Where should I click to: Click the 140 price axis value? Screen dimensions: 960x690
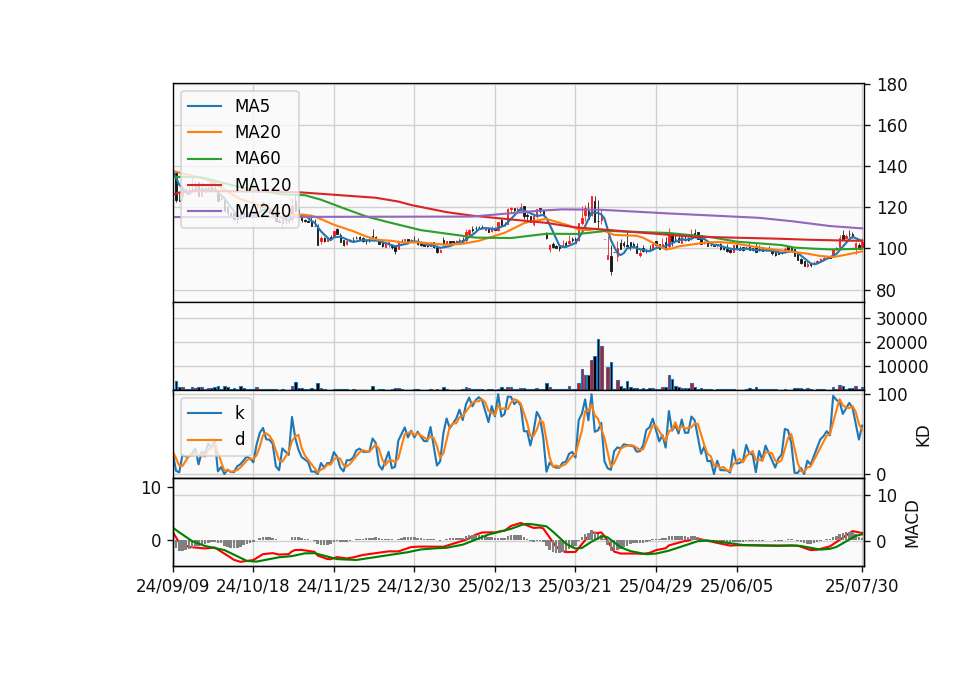coord(891,167)
